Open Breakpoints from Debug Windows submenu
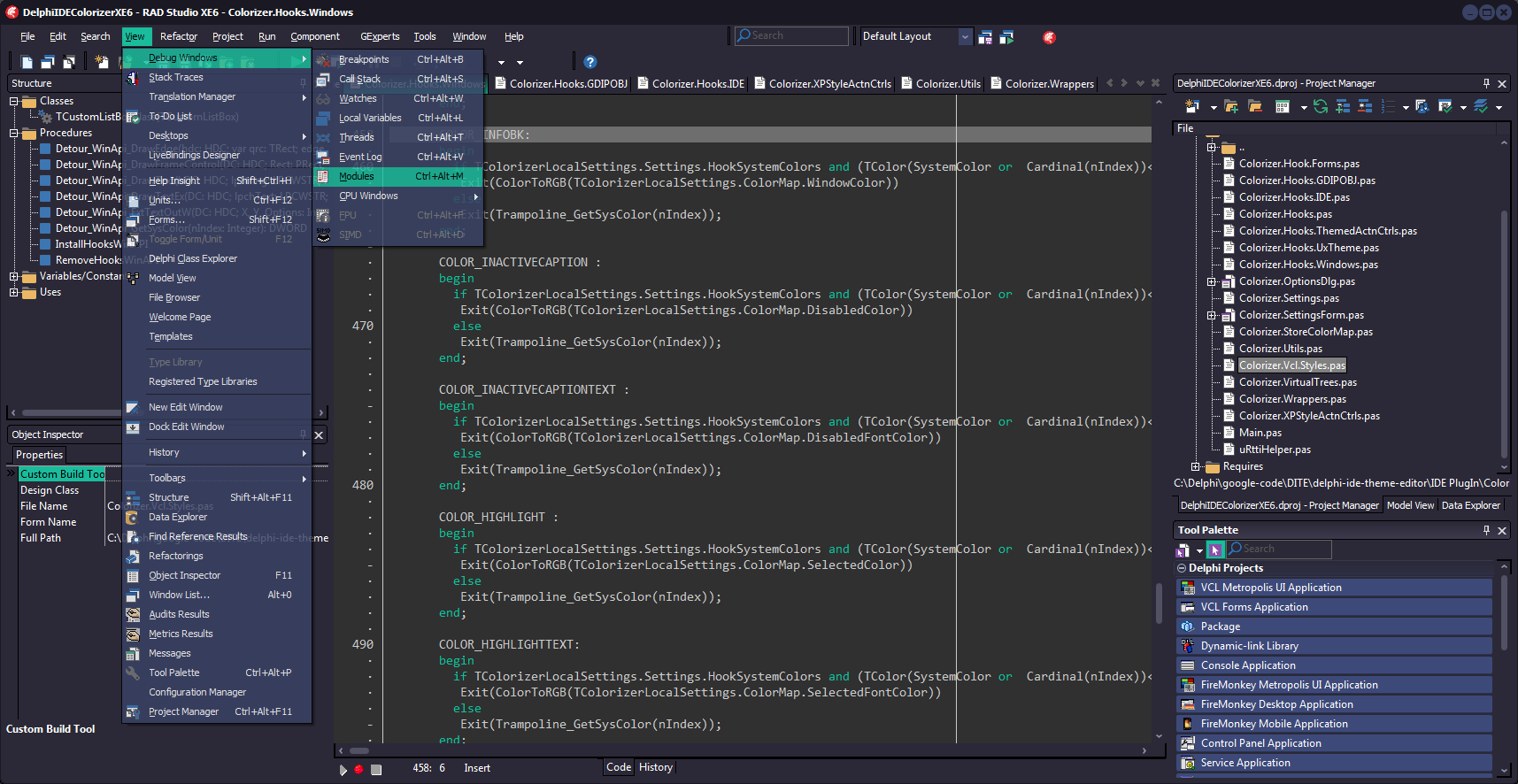Viewport: 1518px width, 784px height. click(x=398, y=59)
